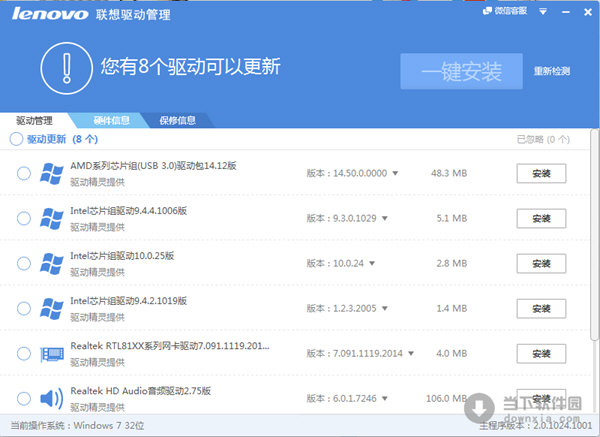
Task: Click Windows icon of AMD chipset driver
Action: pyautogui.click(x=52, y=174)
